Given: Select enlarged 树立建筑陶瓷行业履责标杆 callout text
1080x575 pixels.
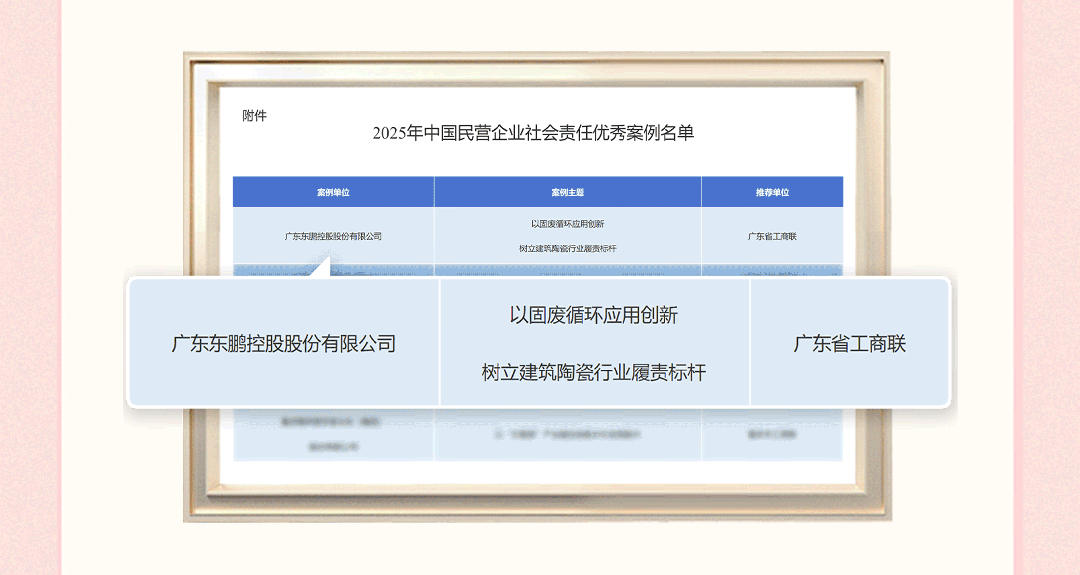Looking at the screenshot, I should pyautogui.click(x=594, y=373).
